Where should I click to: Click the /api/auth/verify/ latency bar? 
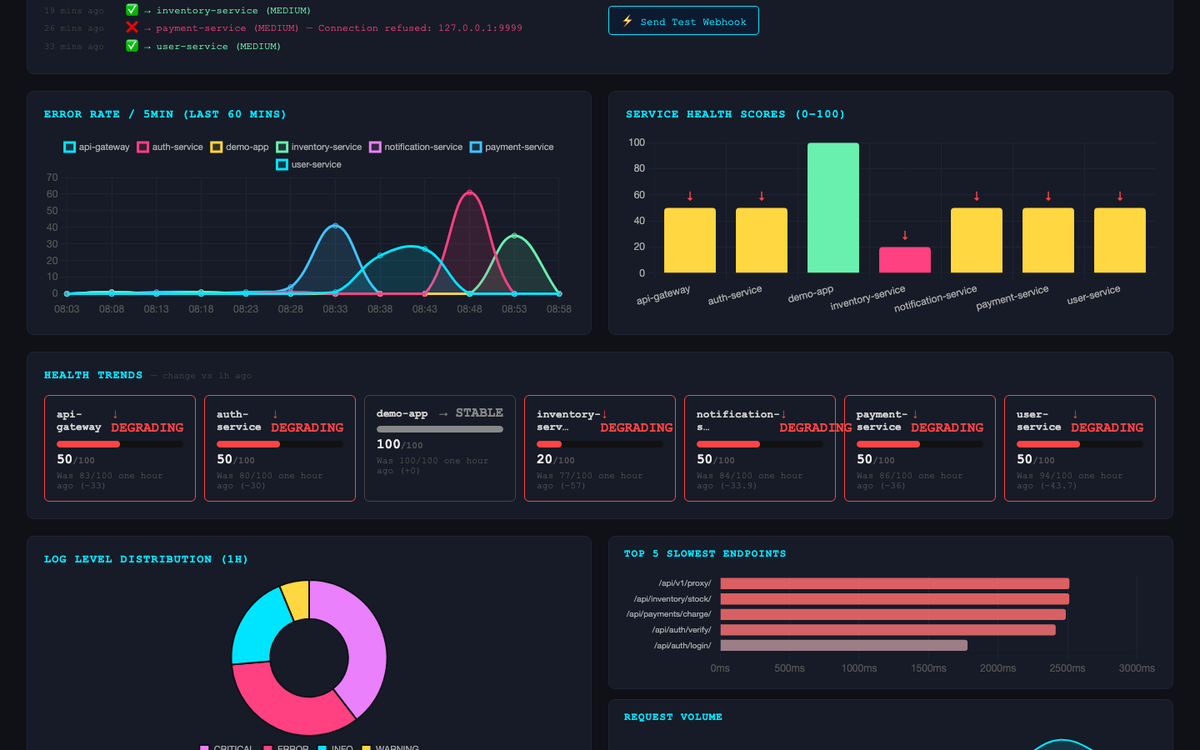coord(887,630)
